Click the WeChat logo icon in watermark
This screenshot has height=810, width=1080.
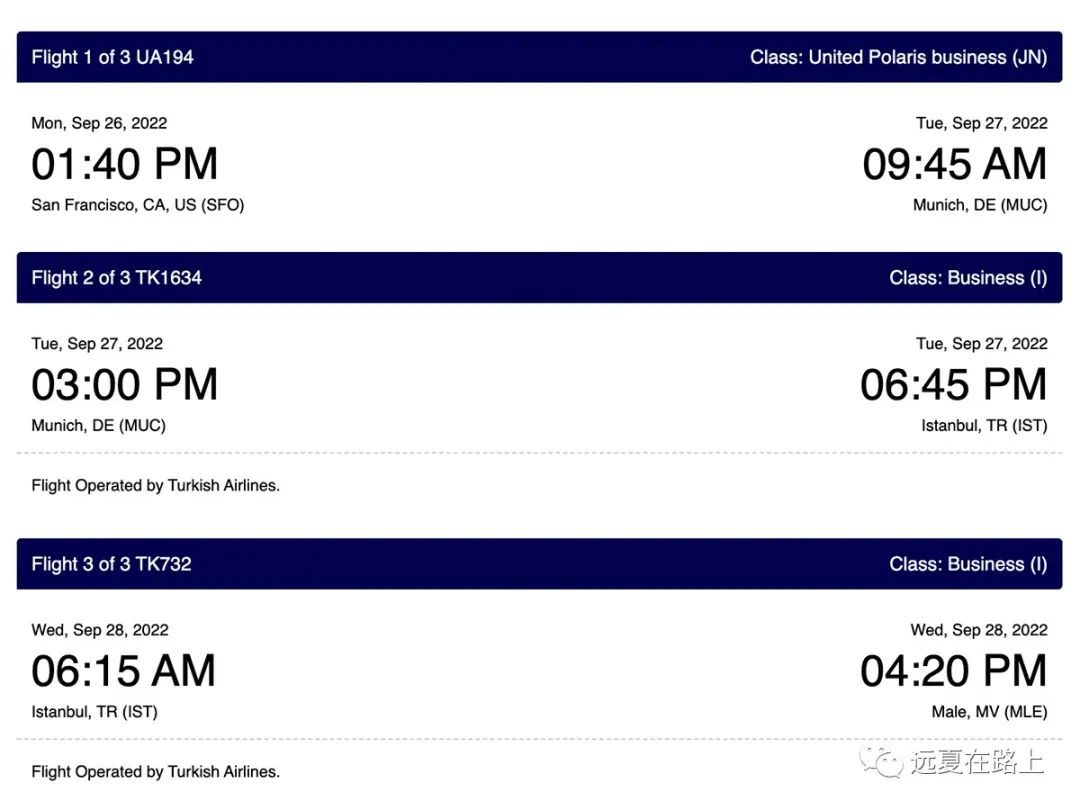880,762
